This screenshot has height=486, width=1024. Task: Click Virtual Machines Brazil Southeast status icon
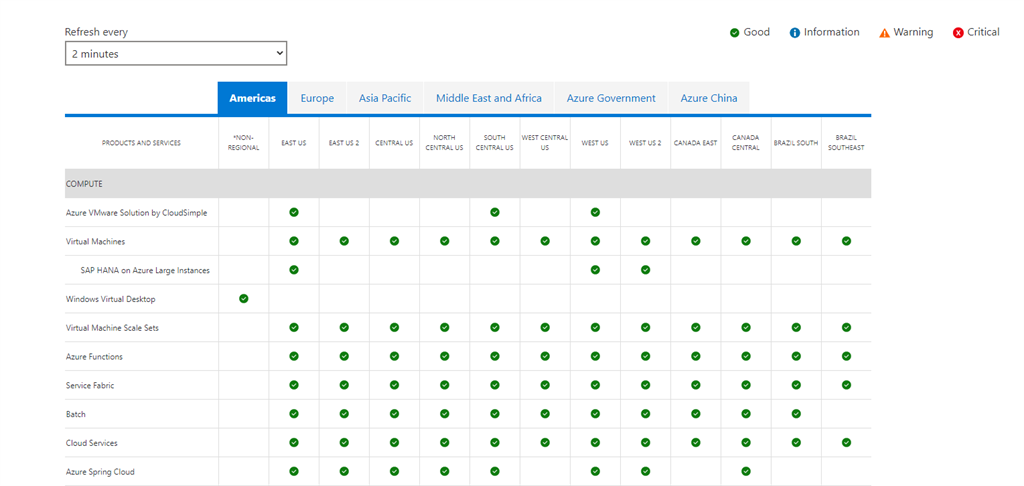pyautogui.click(x=846, y=241)
